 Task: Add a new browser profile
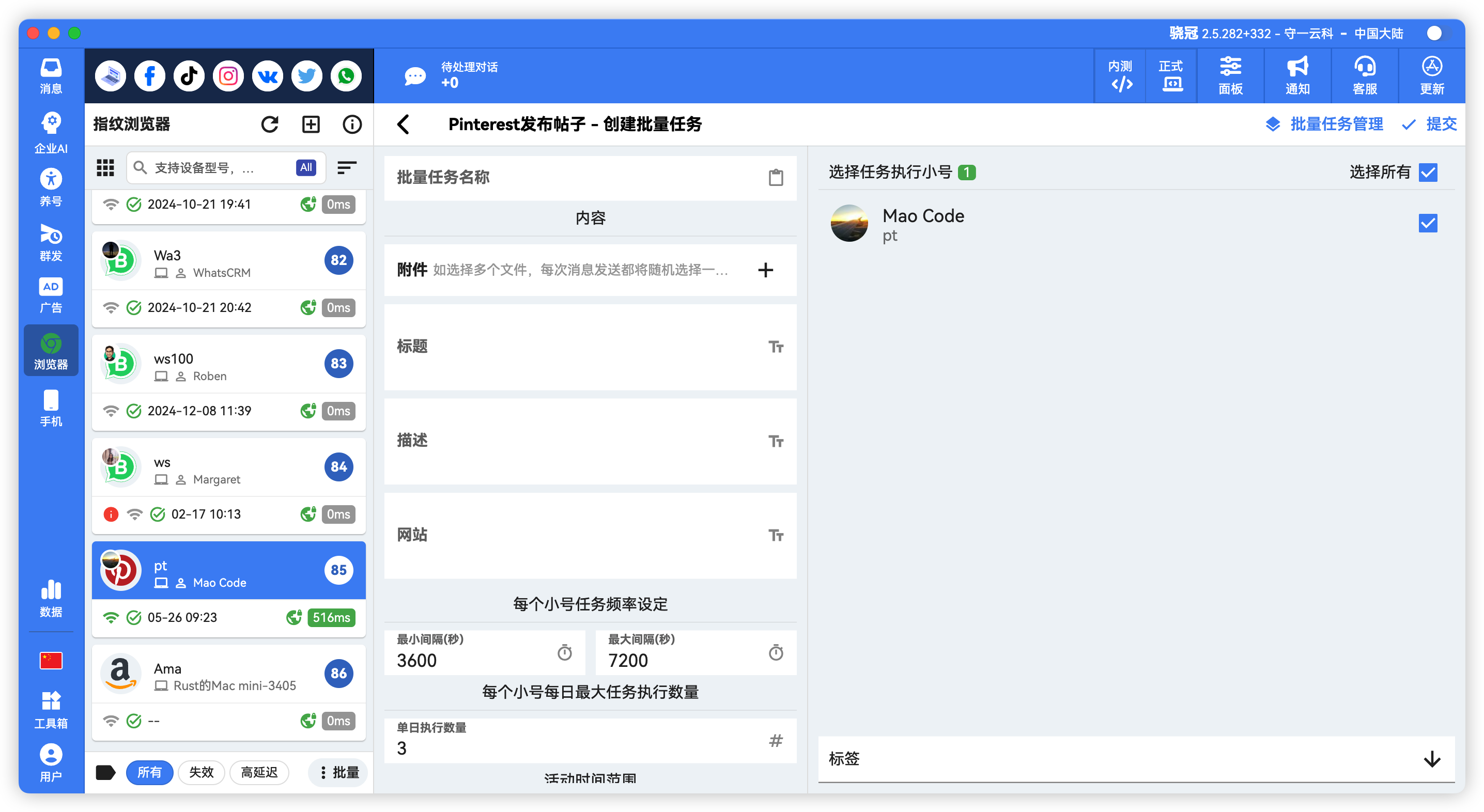pyautogui.click(x=311, y=124)
